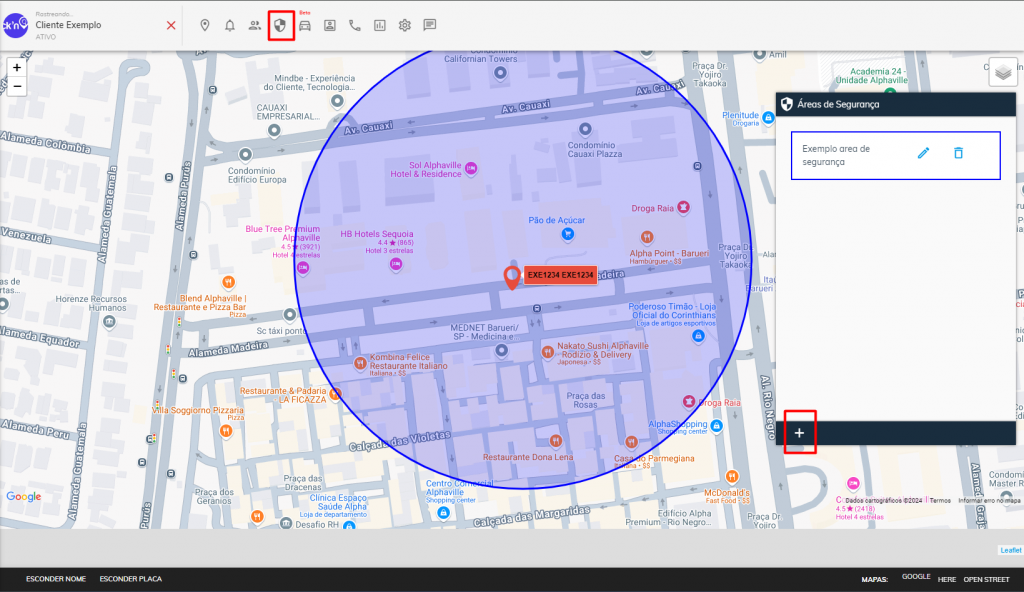The width and height of the screenshot is (1024, 592).
Task: Click the Sol Alphaville Hotel marker icon
Action: pos(471,169)
